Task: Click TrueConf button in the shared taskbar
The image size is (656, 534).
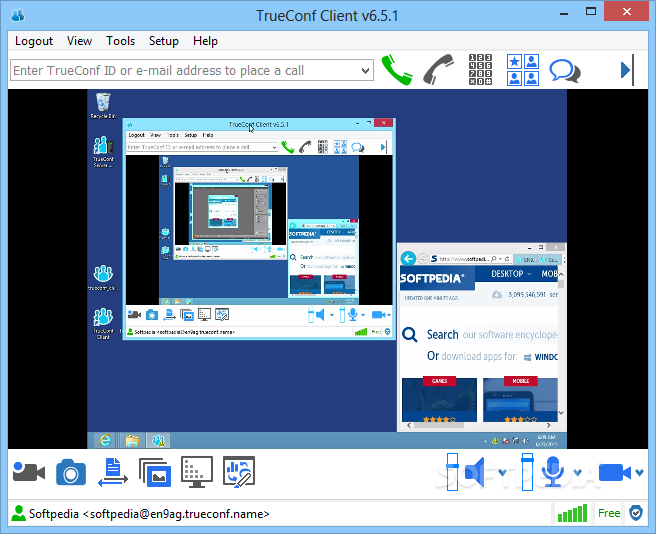Action: [x=158, y=441]
